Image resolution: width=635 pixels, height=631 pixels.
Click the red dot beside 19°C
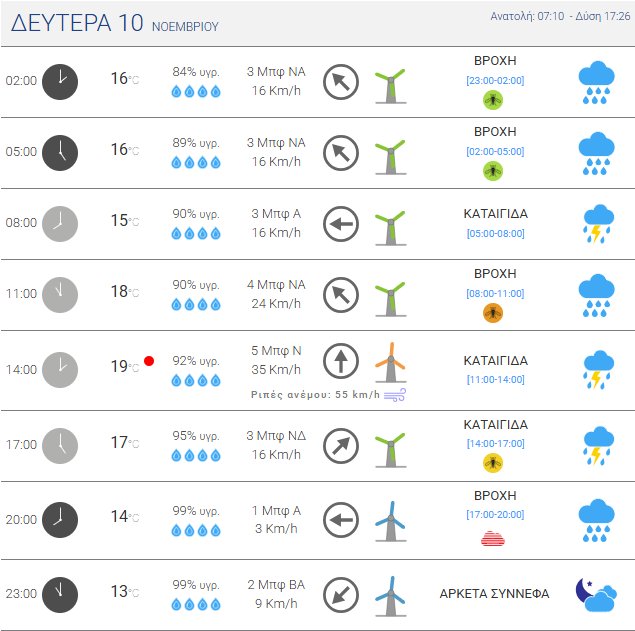149,360
